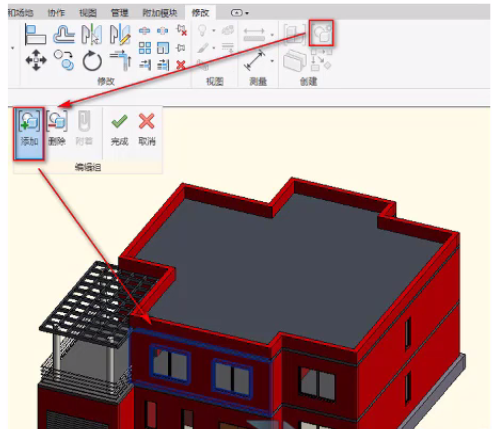Select Trim/Extend Single Element tool

(x=145, y=65)
